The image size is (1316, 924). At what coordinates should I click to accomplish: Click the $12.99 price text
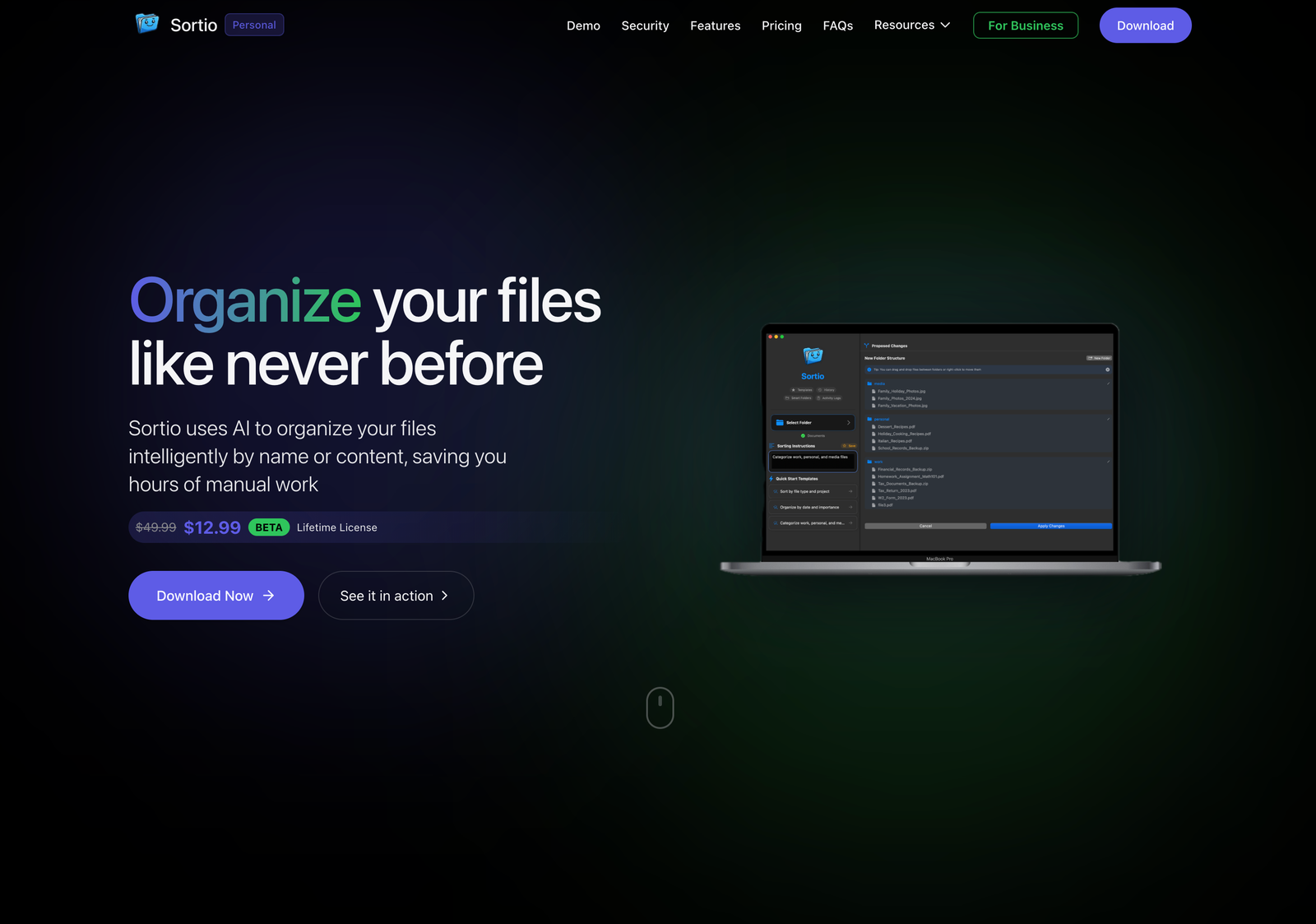[x=212, y=527]
